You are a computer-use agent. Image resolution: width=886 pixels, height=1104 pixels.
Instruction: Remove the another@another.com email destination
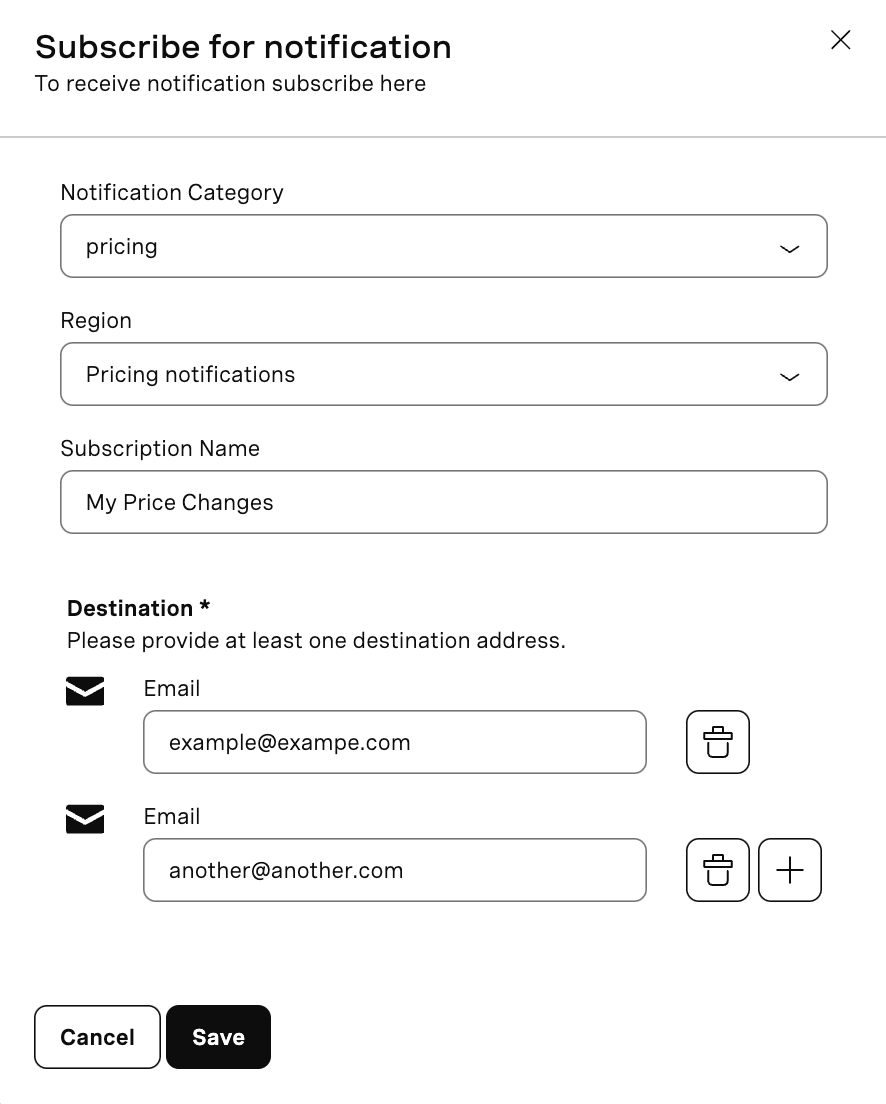(718, 870)
